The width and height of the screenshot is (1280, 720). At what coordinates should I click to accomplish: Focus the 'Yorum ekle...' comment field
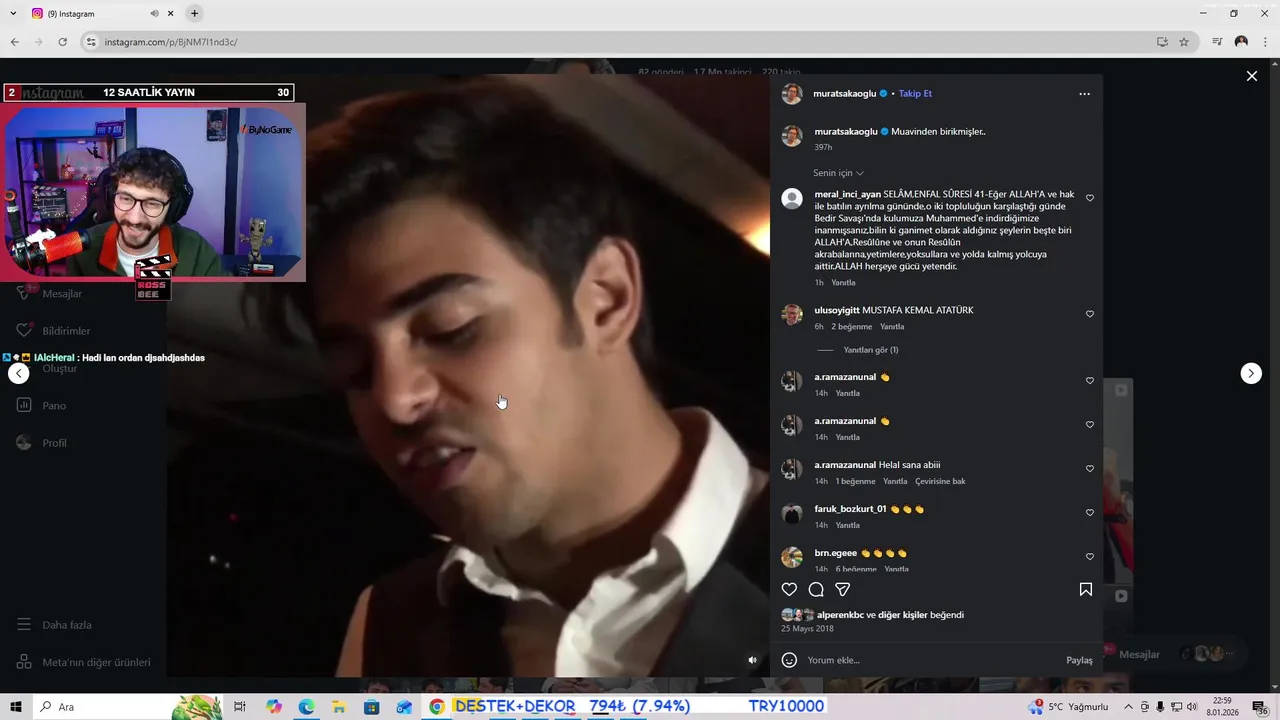point(930,660)
